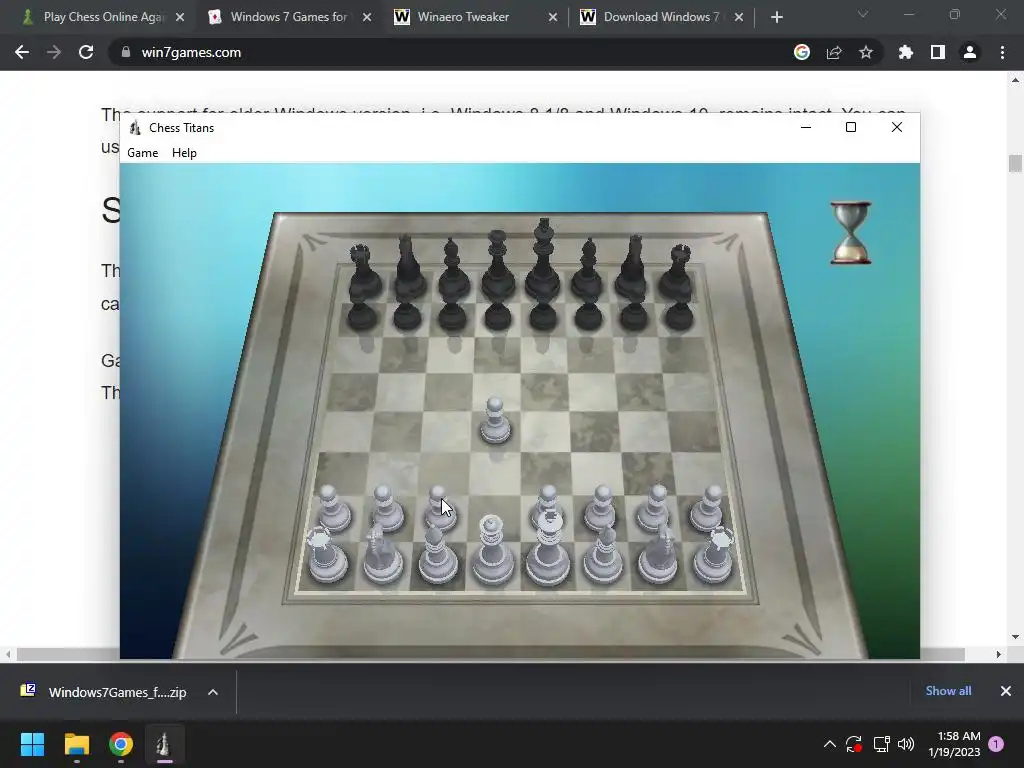Select white bishop on c1 square

[437, 554]
